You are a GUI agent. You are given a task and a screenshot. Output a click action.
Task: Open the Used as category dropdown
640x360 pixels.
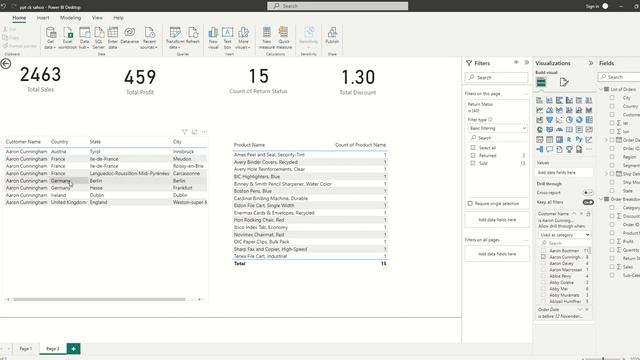coord(564,235)
